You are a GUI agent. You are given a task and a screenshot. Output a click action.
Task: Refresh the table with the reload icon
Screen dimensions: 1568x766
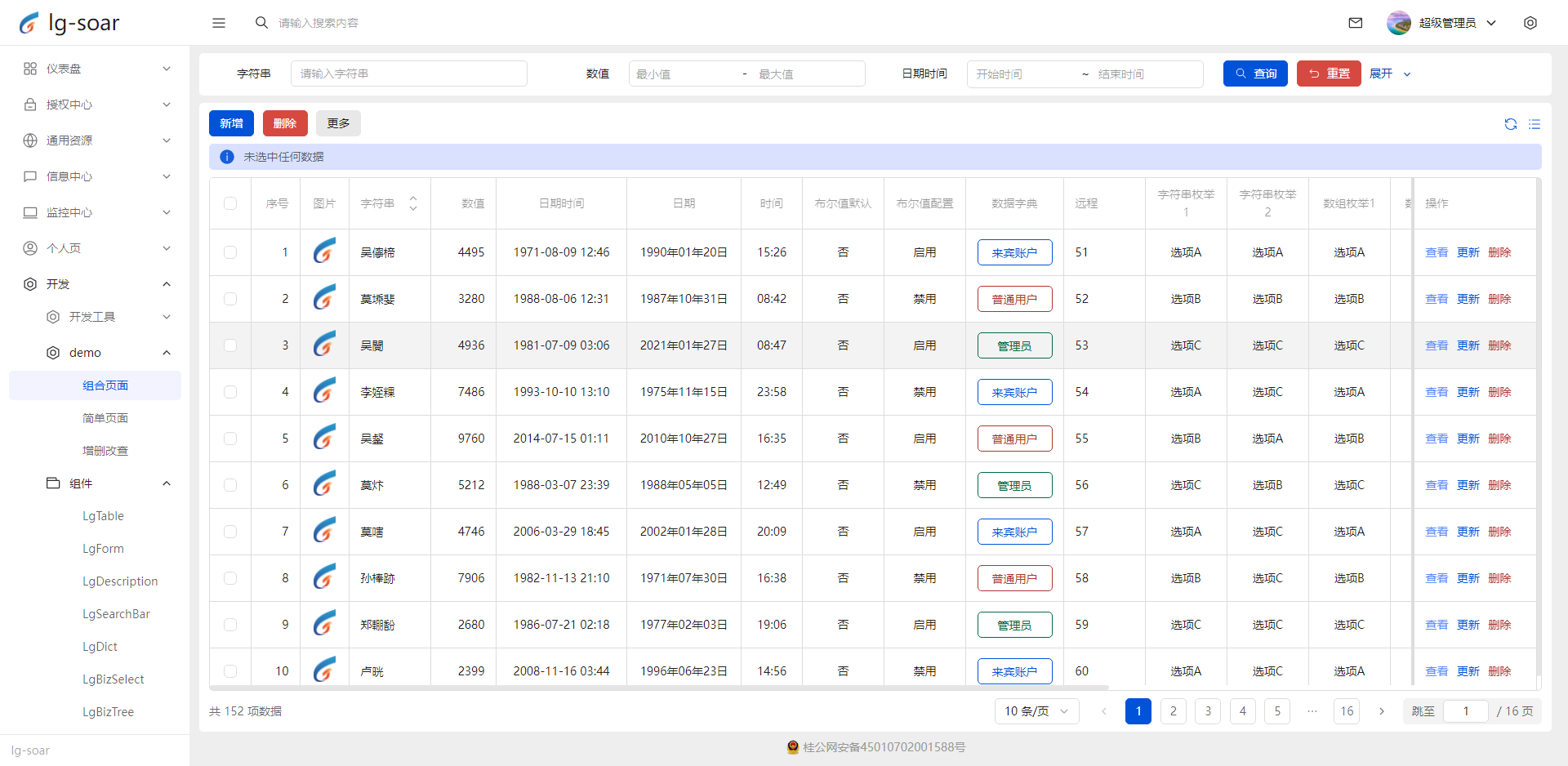[1511, 124]
